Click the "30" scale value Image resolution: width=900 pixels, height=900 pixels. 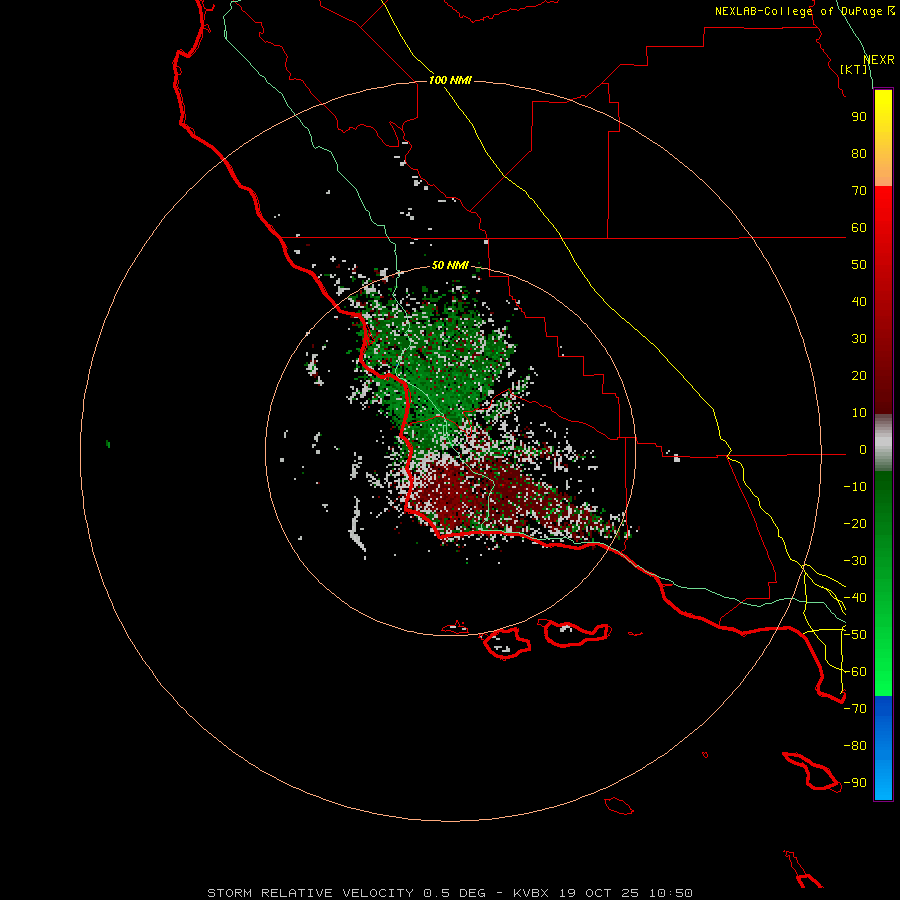coord(859,339)
